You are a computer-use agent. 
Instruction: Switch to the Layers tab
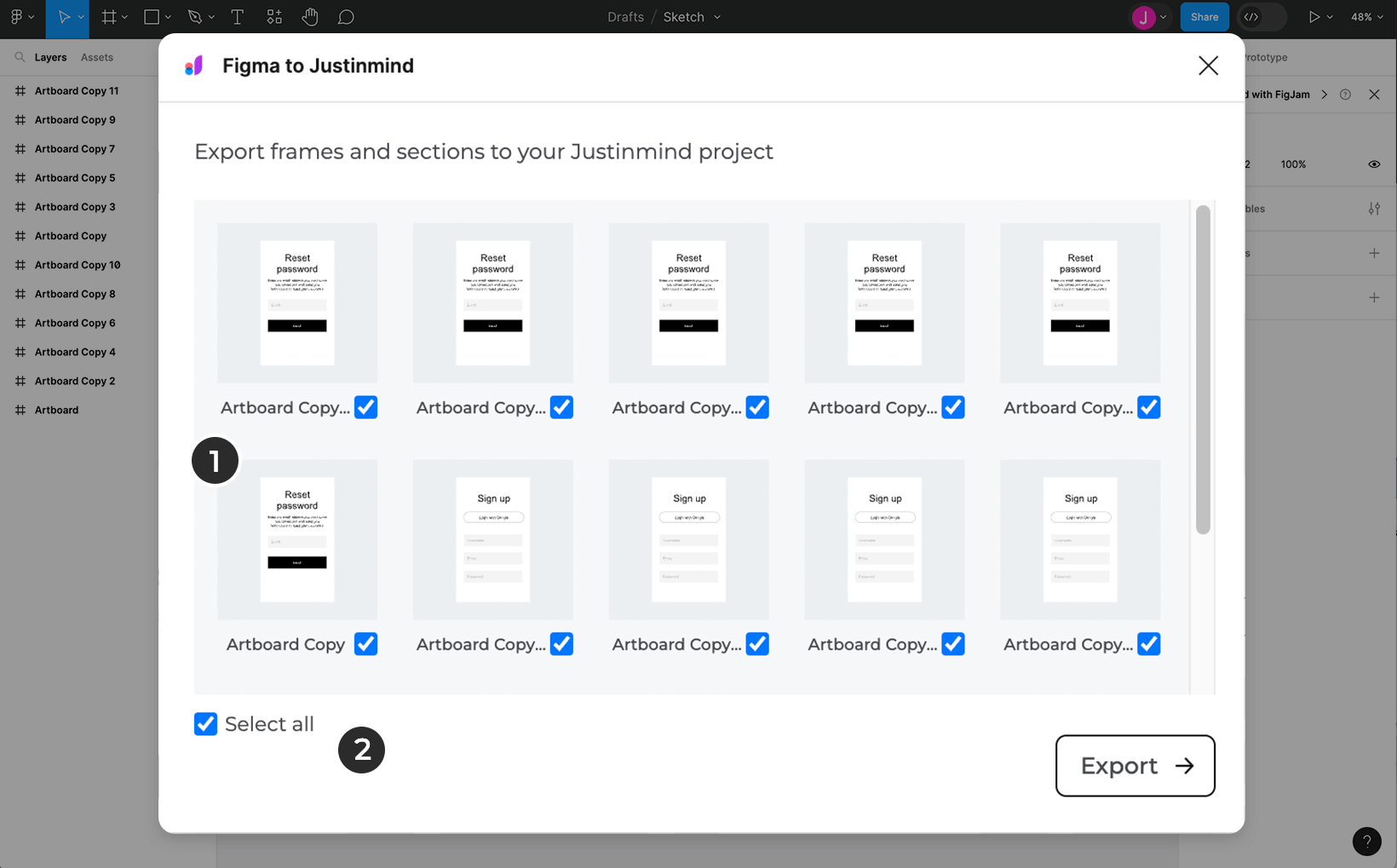(x=50, y=57)
